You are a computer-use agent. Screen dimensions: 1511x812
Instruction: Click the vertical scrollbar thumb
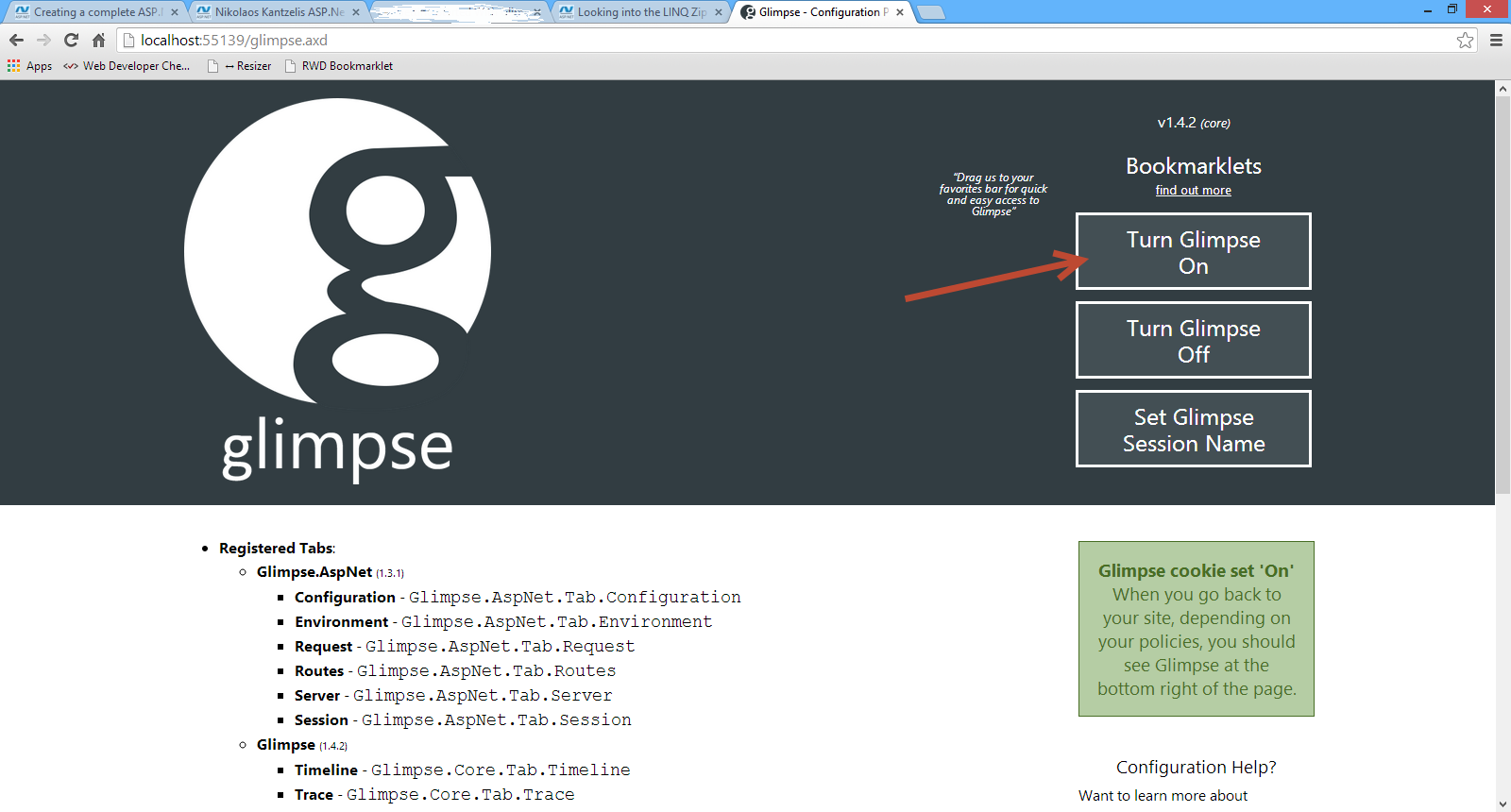pyautogui.click(x=1503, y=295)
